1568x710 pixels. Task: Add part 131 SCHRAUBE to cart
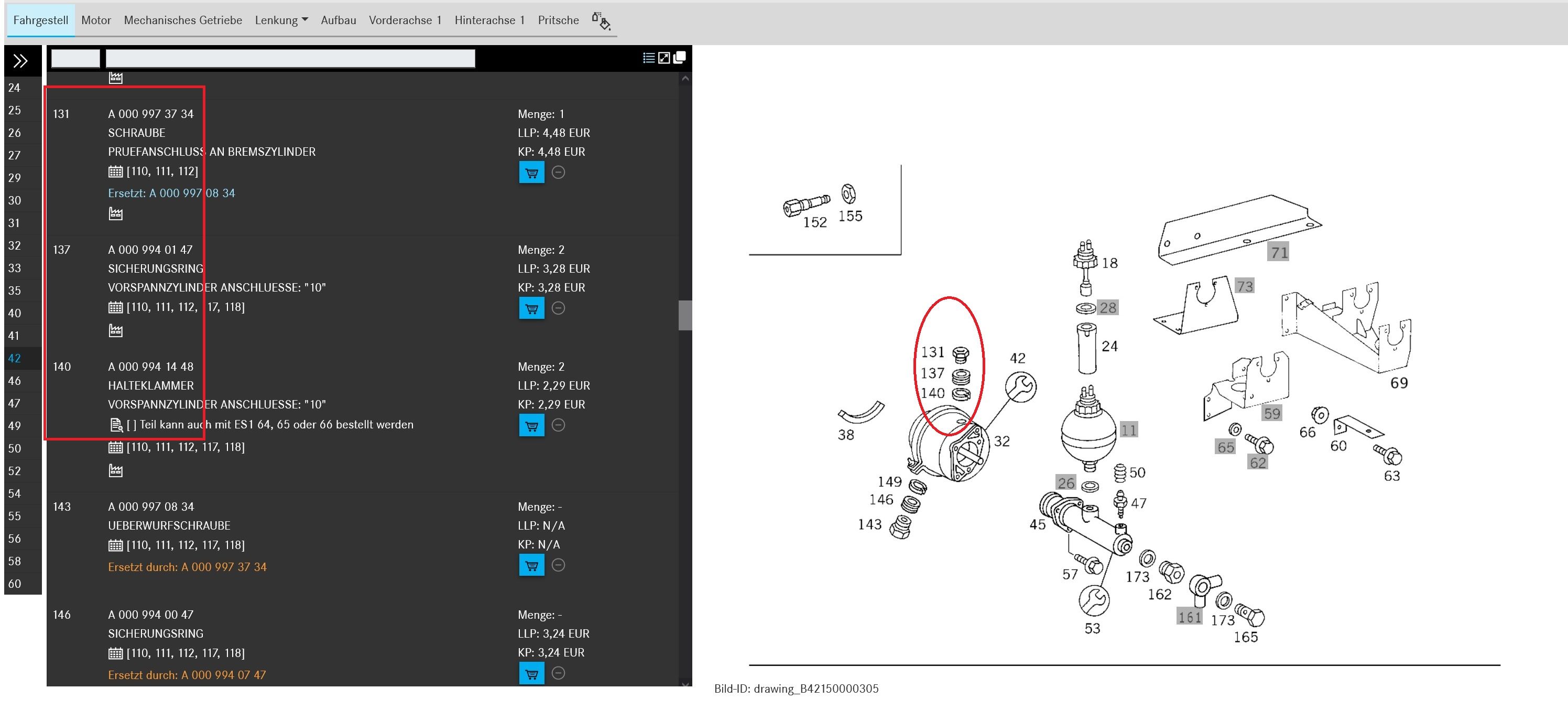coord(531,173)
